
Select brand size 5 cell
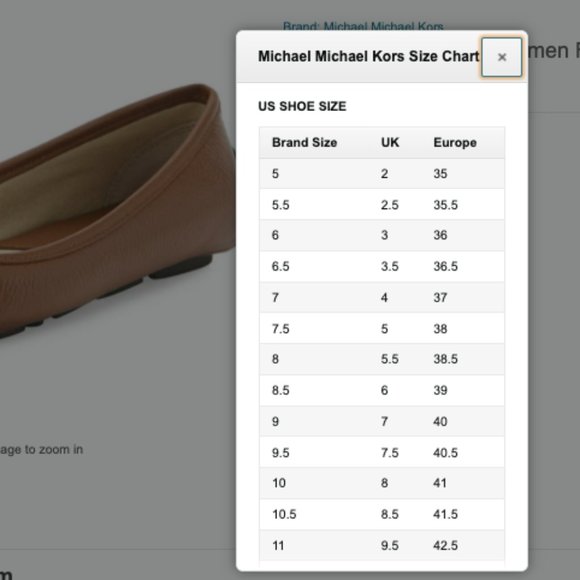coord(275,173)
